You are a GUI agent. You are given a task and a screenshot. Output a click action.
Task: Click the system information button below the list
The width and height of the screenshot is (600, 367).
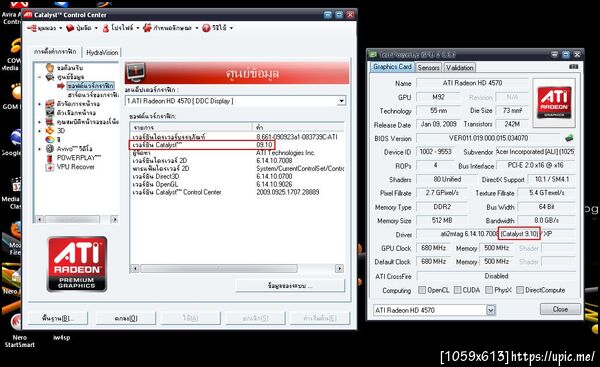tap(290, 285)
